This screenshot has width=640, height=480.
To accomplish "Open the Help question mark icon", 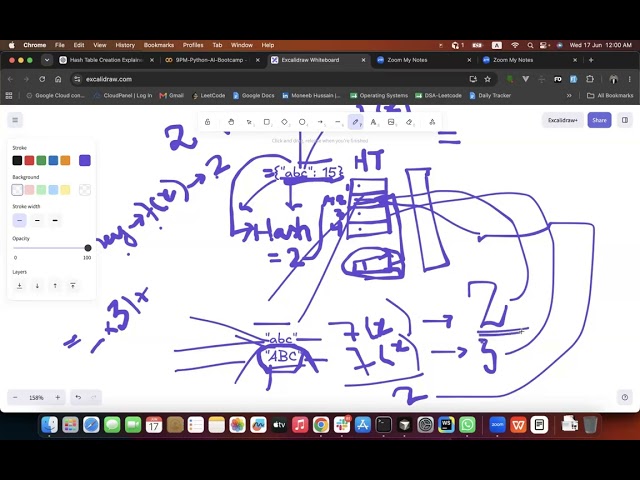I will tap(624, 397).
